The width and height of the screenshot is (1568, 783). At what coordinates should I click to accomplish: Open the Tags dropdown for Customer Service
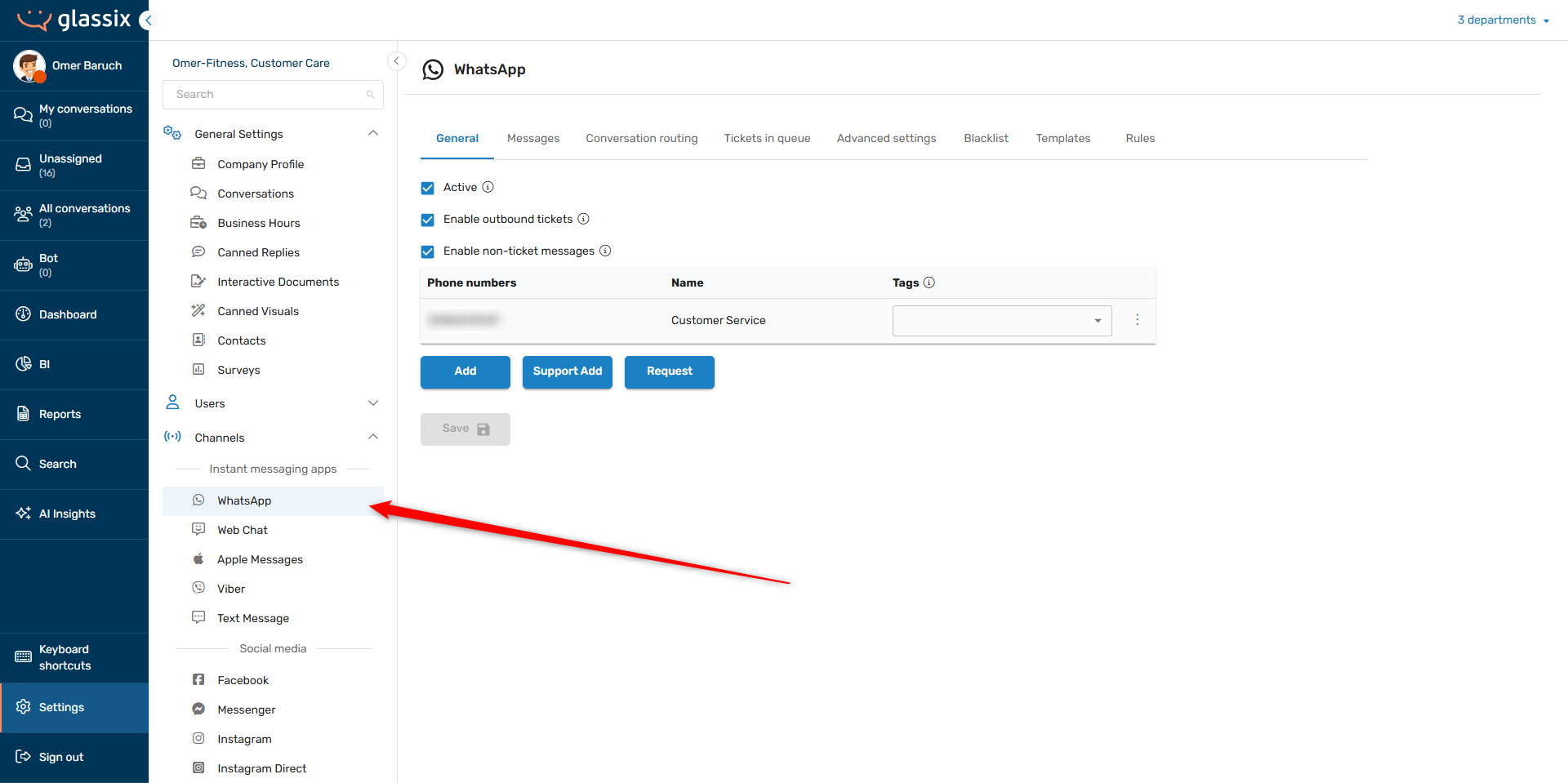point(1002,321)
